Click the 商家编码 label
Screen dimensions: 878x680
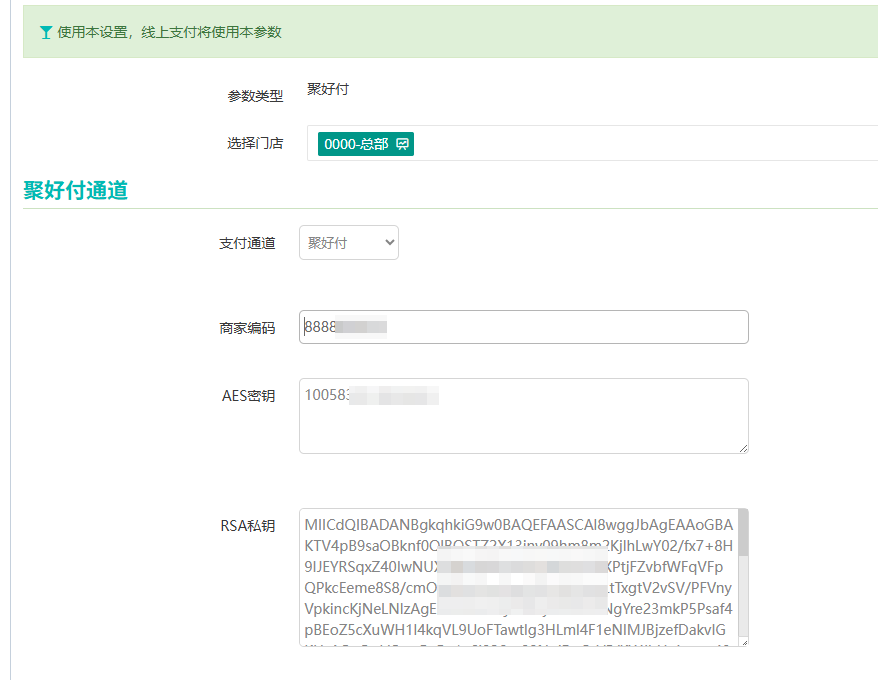[x=247, y=328]
